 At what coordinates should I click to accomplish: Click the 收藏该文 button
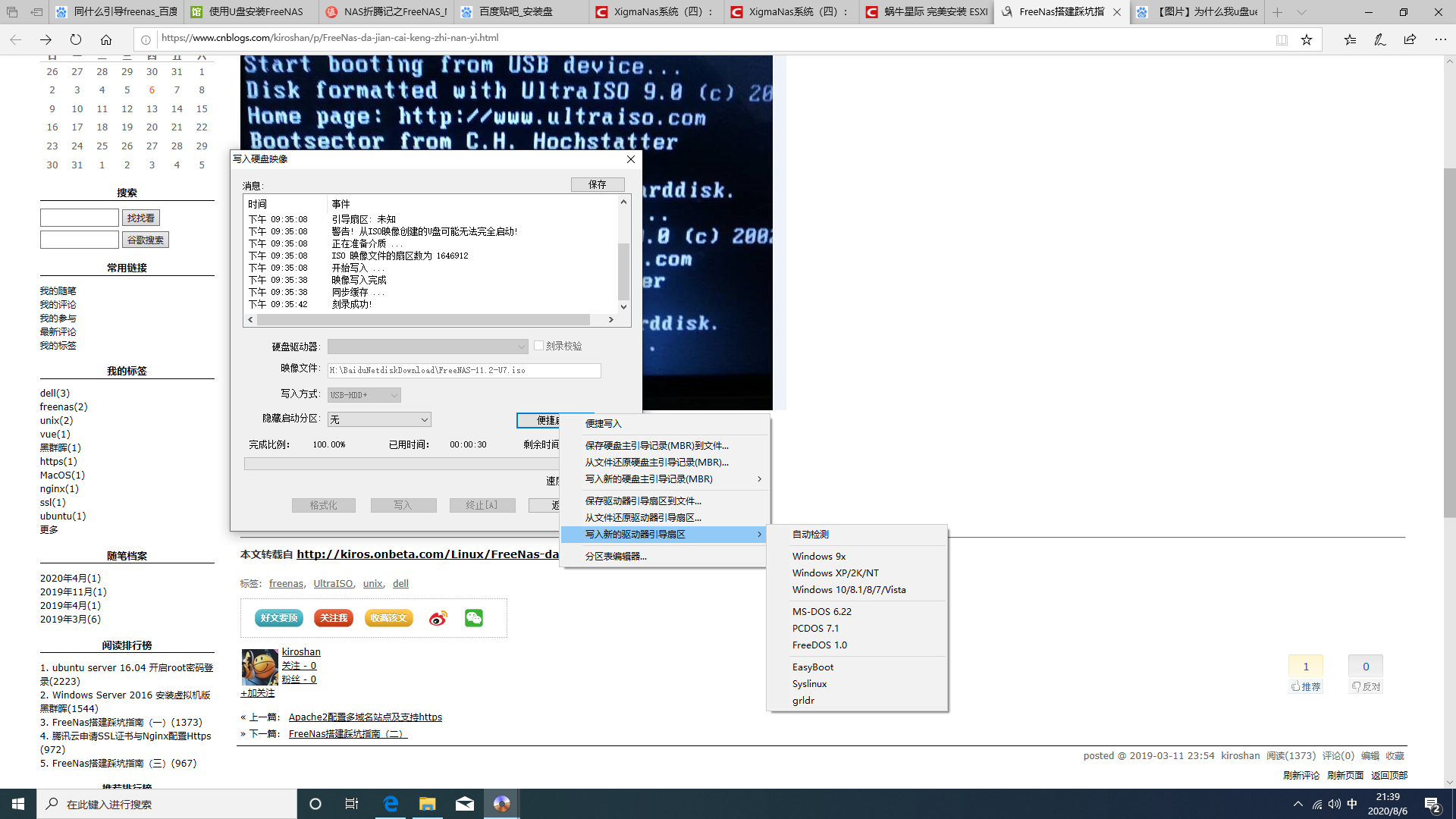click(389, 618)
